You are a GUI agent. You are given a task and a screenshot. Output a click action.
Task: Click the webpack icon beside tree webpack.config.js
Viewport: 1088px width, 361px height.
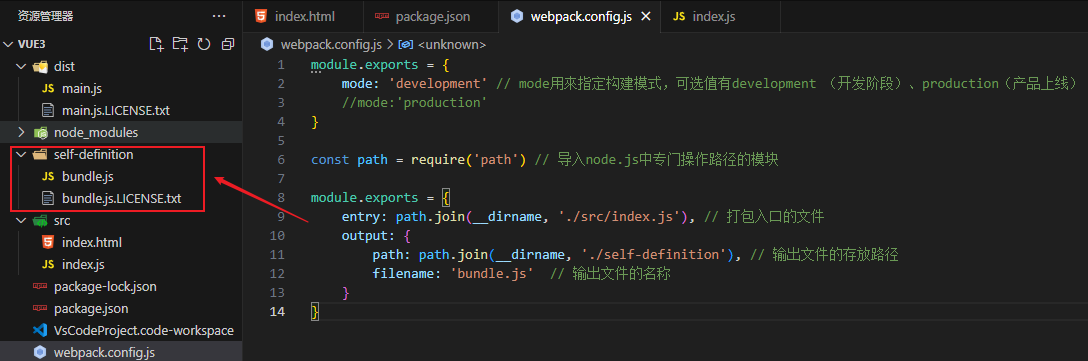point(40,352)
